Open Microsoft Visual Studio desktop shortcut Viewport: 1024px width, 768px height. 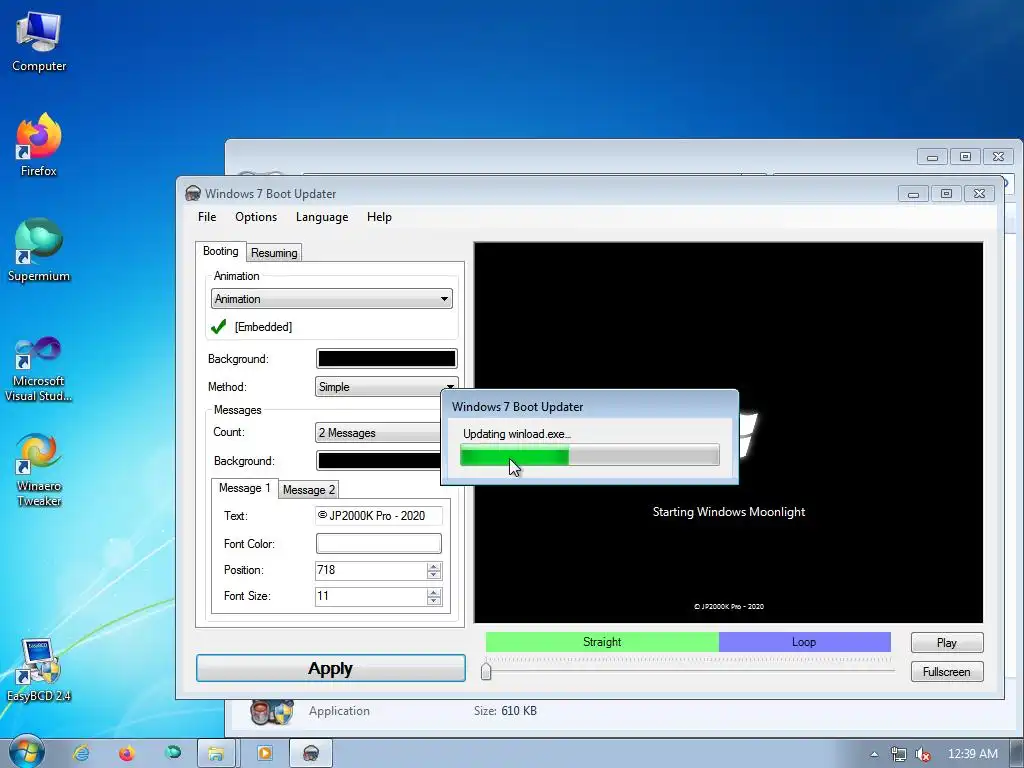pyautogui.click(x=39, y=369)
